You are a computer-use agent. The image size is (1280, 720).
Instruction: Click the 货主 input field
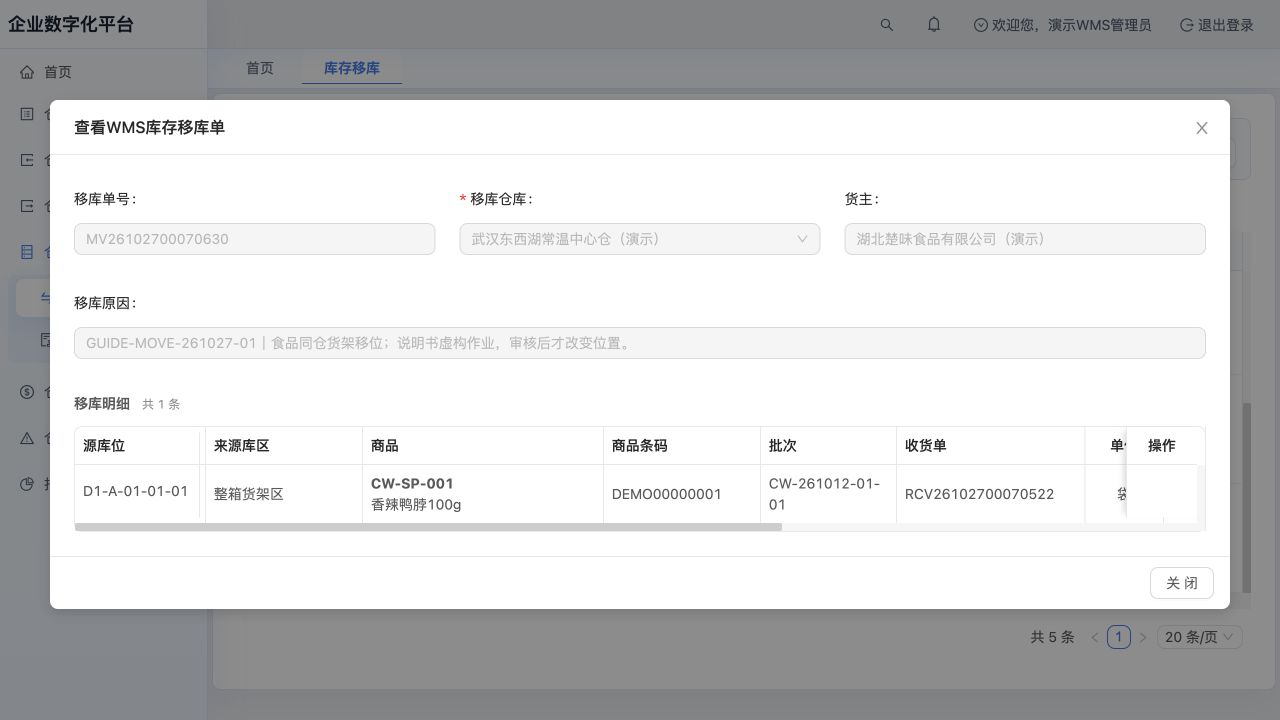1025,239
